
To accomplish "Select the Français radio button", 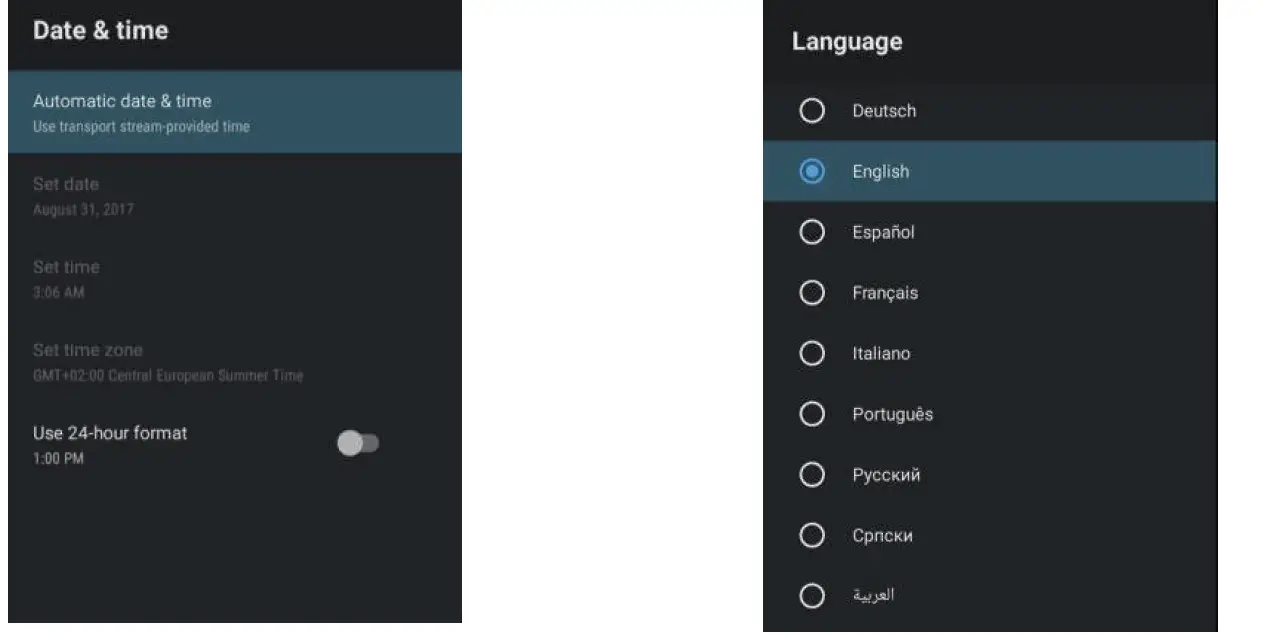I will click(x=812, y=293).
